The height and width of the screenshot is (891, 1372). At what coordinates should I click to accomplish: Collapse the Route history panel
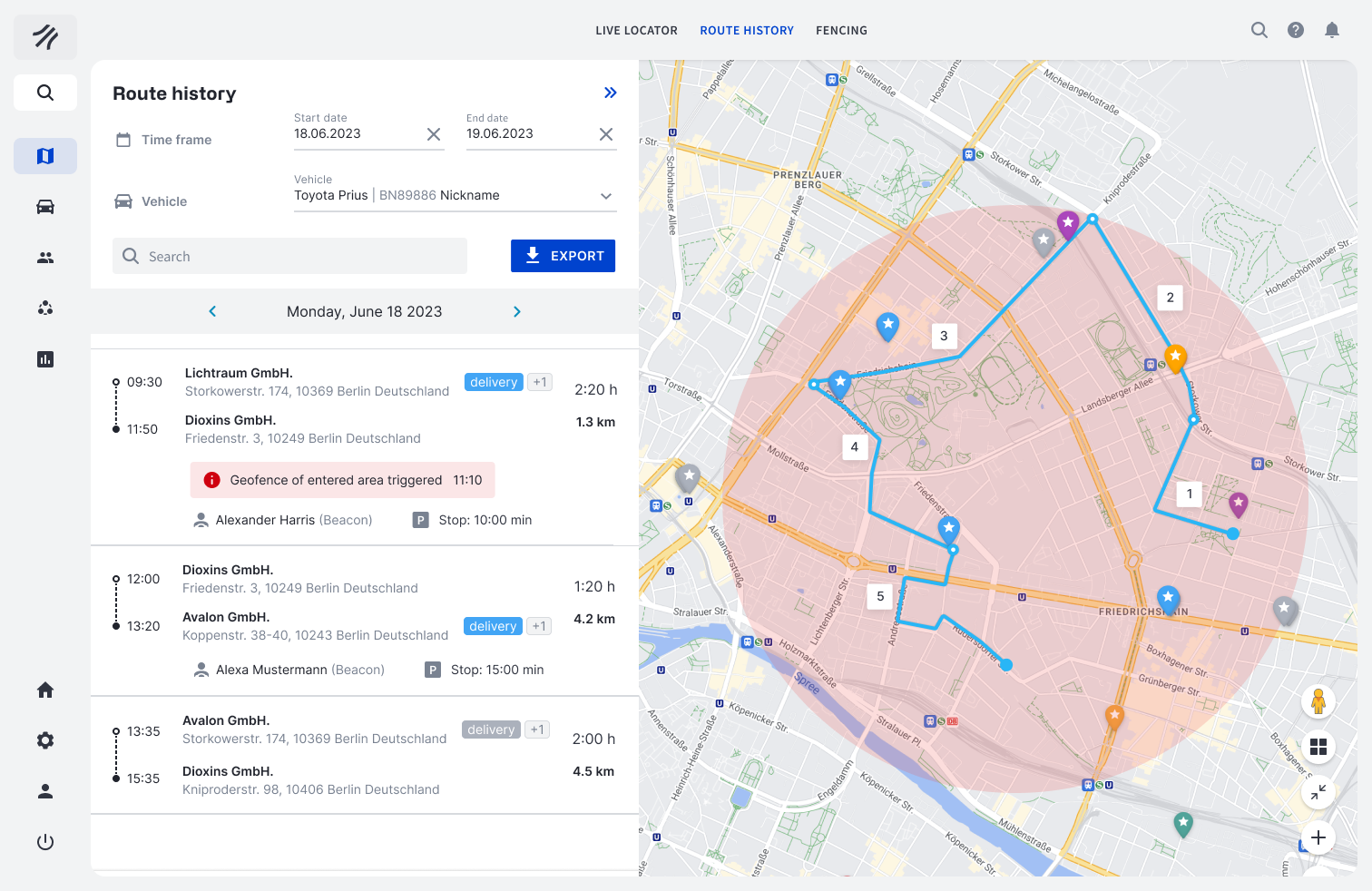(x=610, y=93)
